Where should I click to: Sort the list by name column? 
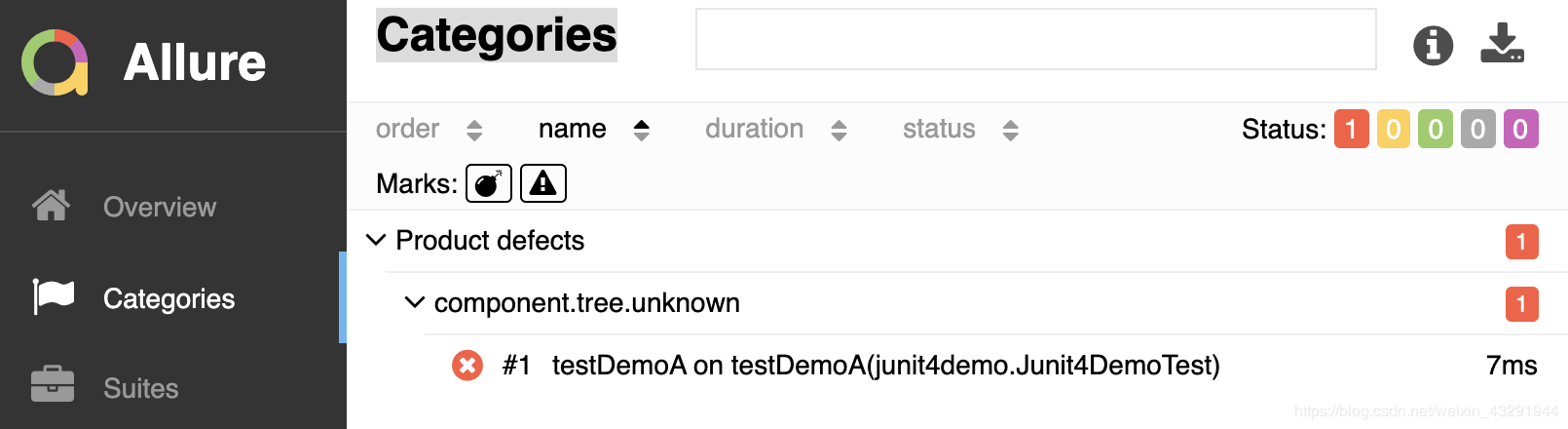tap(573, 129)
